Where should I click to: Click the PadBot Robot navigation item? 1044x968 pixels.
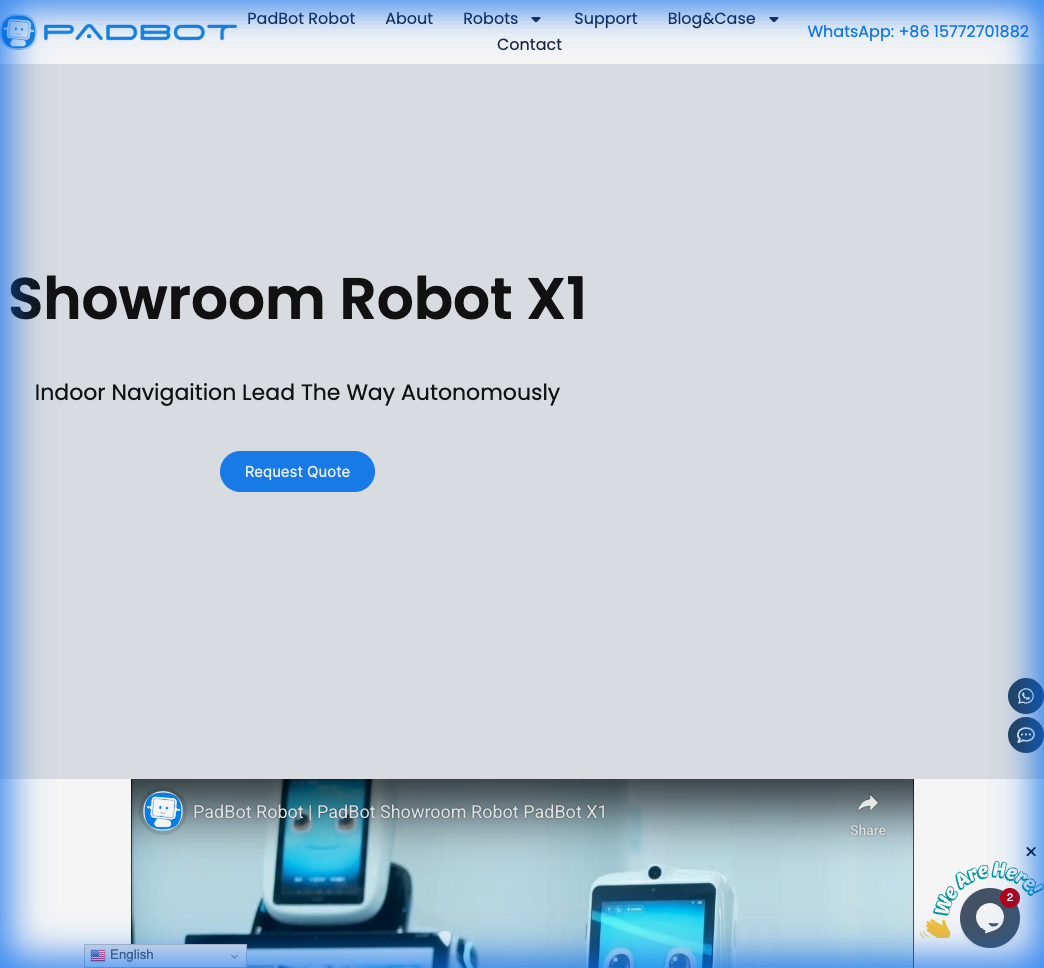click(x=301, y=18)
